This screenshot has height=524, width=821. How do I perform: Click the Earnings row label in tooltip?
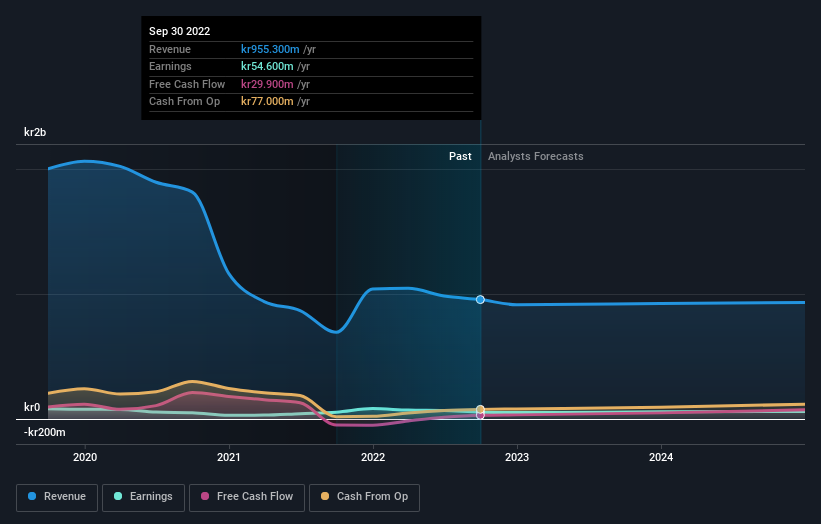(170, 66)
